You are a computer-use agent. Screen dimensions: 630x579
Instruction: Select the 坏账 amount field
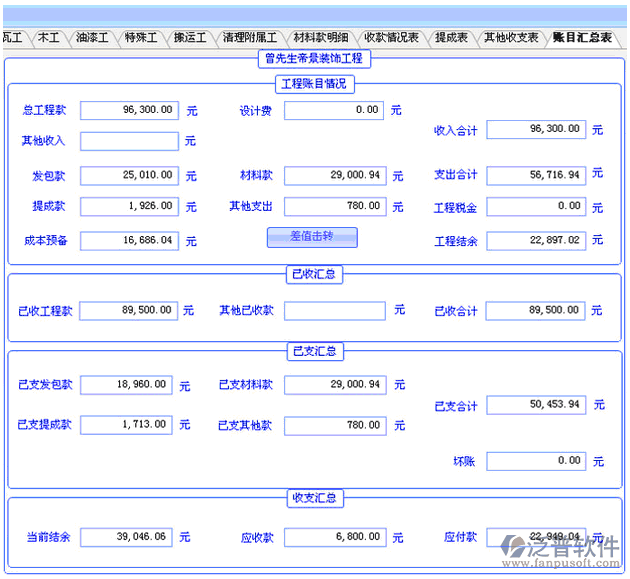coord(536,461)
